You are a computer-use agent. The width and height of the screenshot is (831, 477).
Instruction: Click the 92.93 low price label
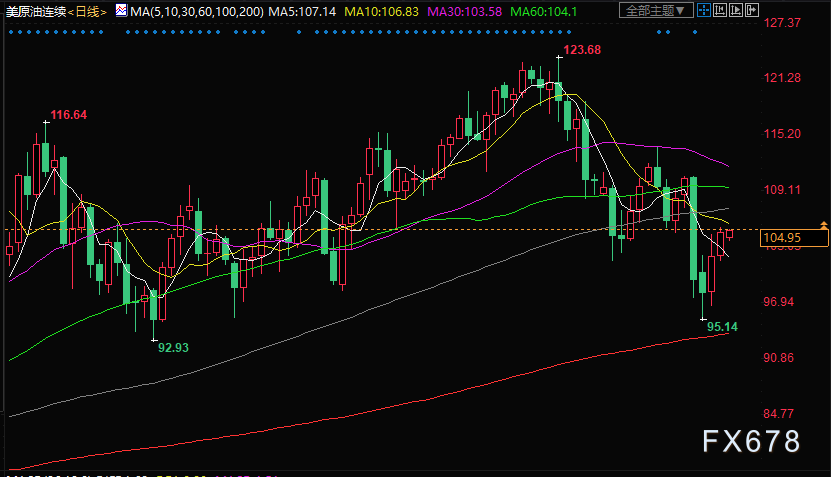pyautogui.click(x=173, y=348)
